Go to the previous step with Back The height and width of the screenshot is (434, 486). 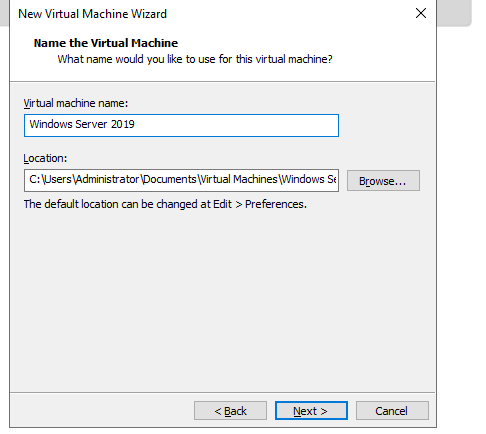tap(230, 411)
